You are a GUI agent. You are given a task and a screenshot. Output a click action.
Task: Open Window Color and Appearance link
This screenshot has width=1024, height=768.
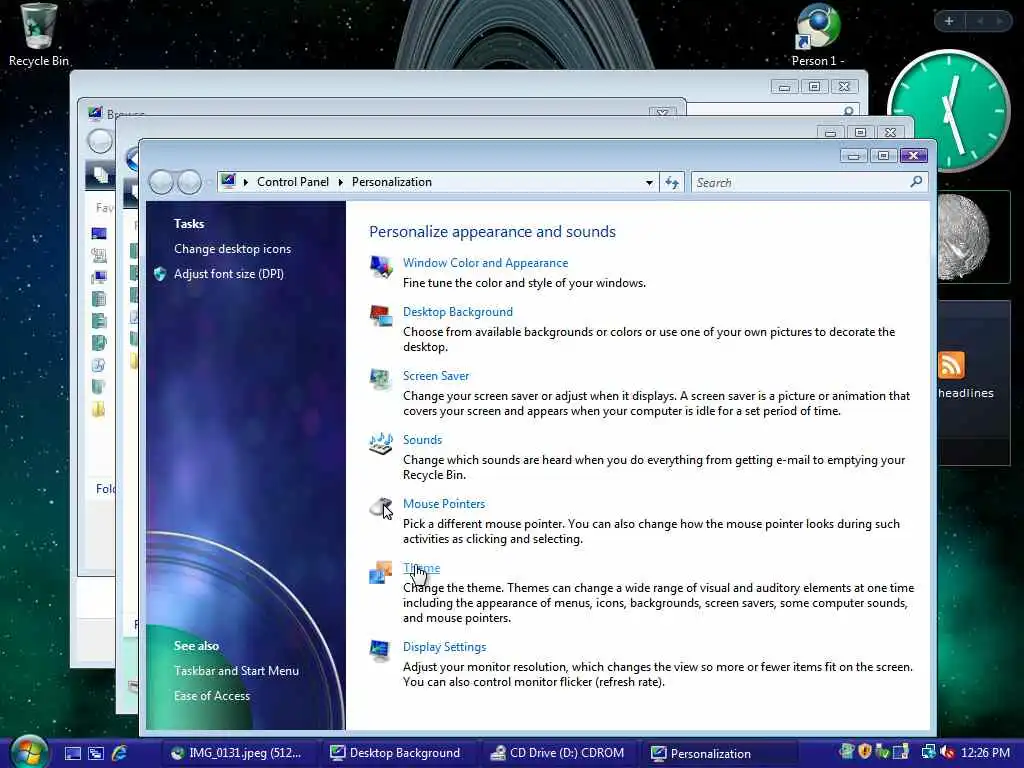tap(485, 263)
